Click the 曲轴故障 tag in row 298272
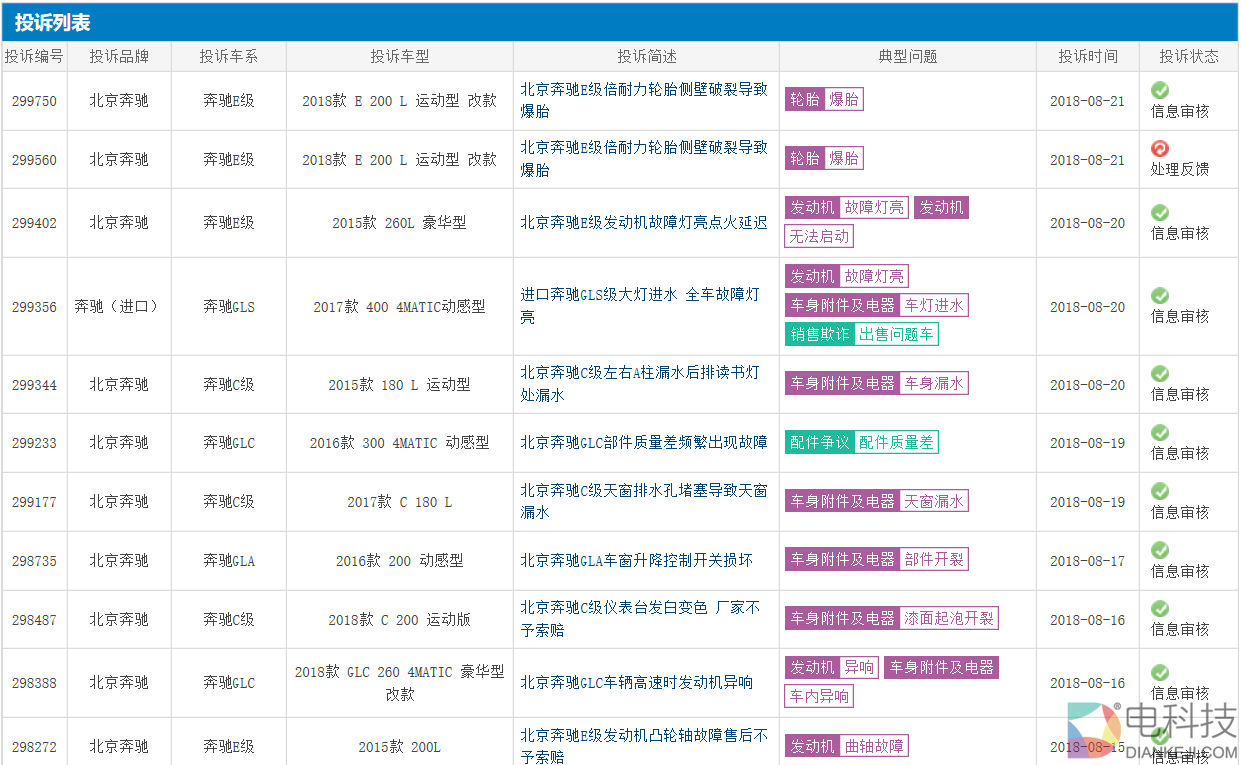Viewport: 1241px width, 765px height. (874, 746)
